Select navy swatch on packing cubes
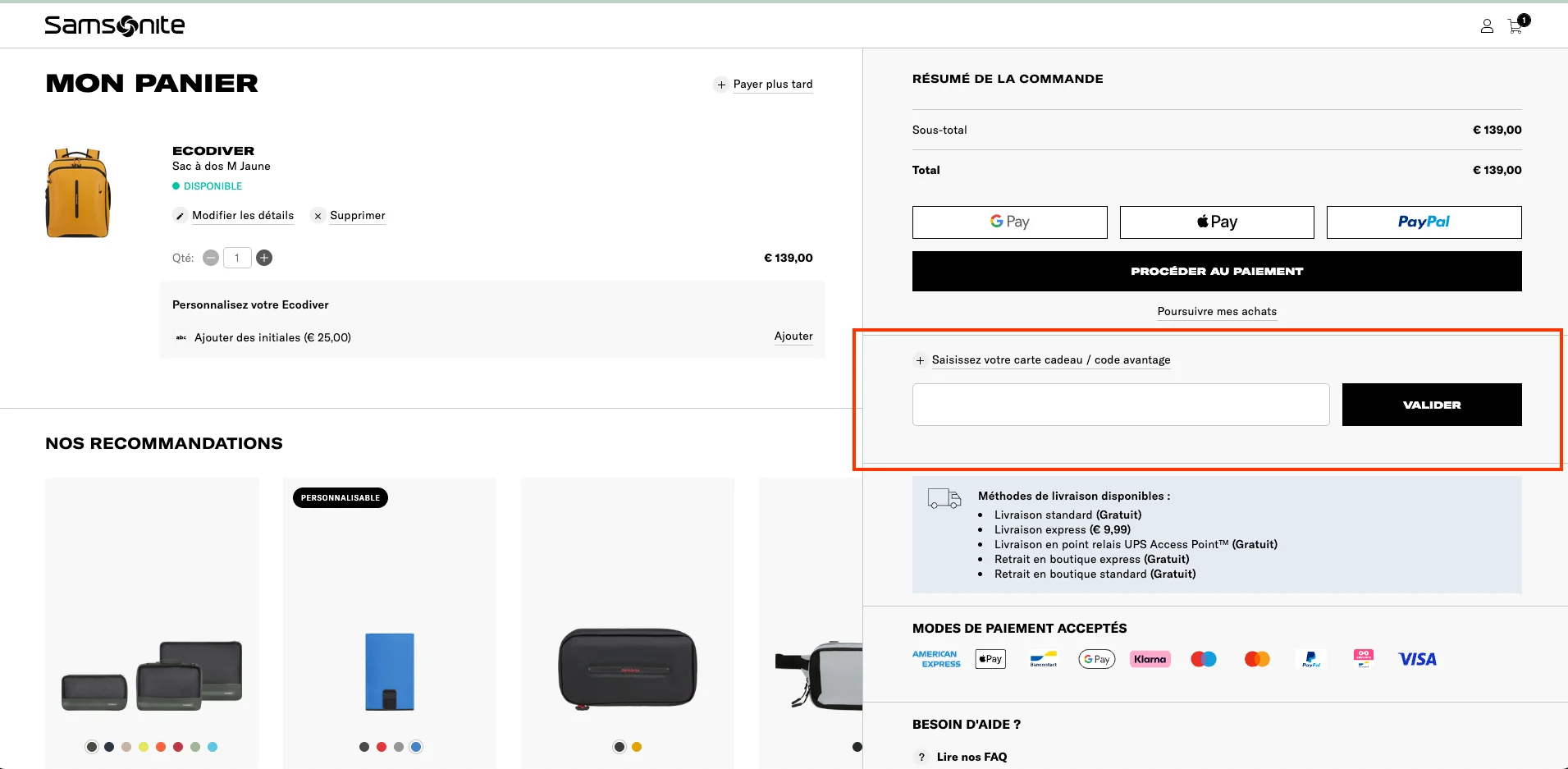This screenshot has width=1568, height=769. pyautogui.click(x=109, y=747)
